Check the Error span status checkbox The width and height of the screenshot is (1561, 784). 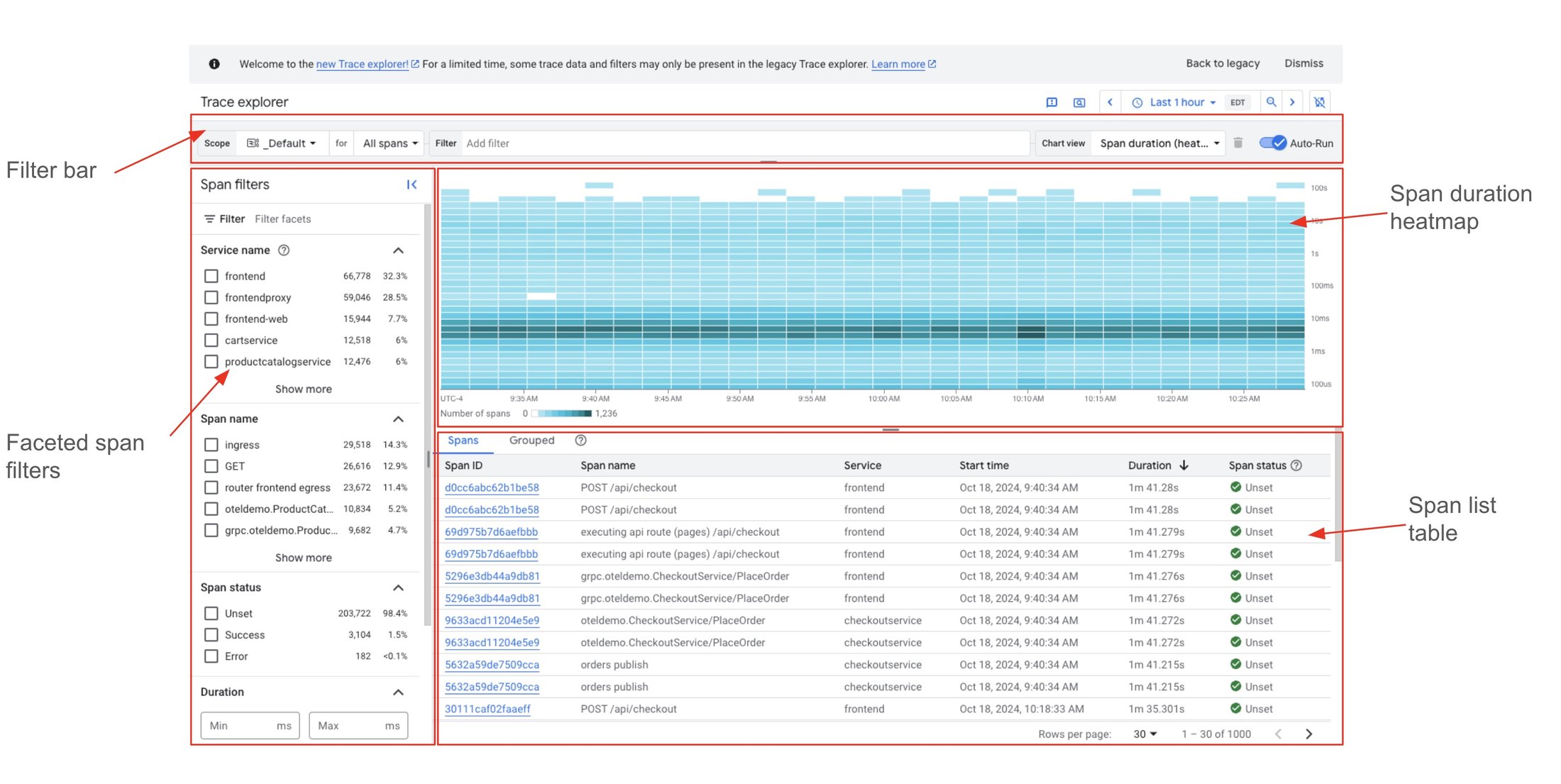[211, 656]
